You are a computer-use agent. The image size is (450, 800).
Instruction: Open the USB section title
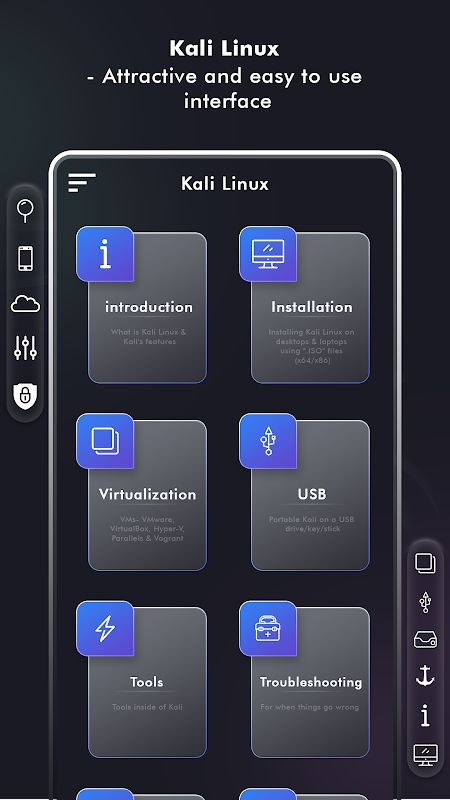tap(312, 494)
